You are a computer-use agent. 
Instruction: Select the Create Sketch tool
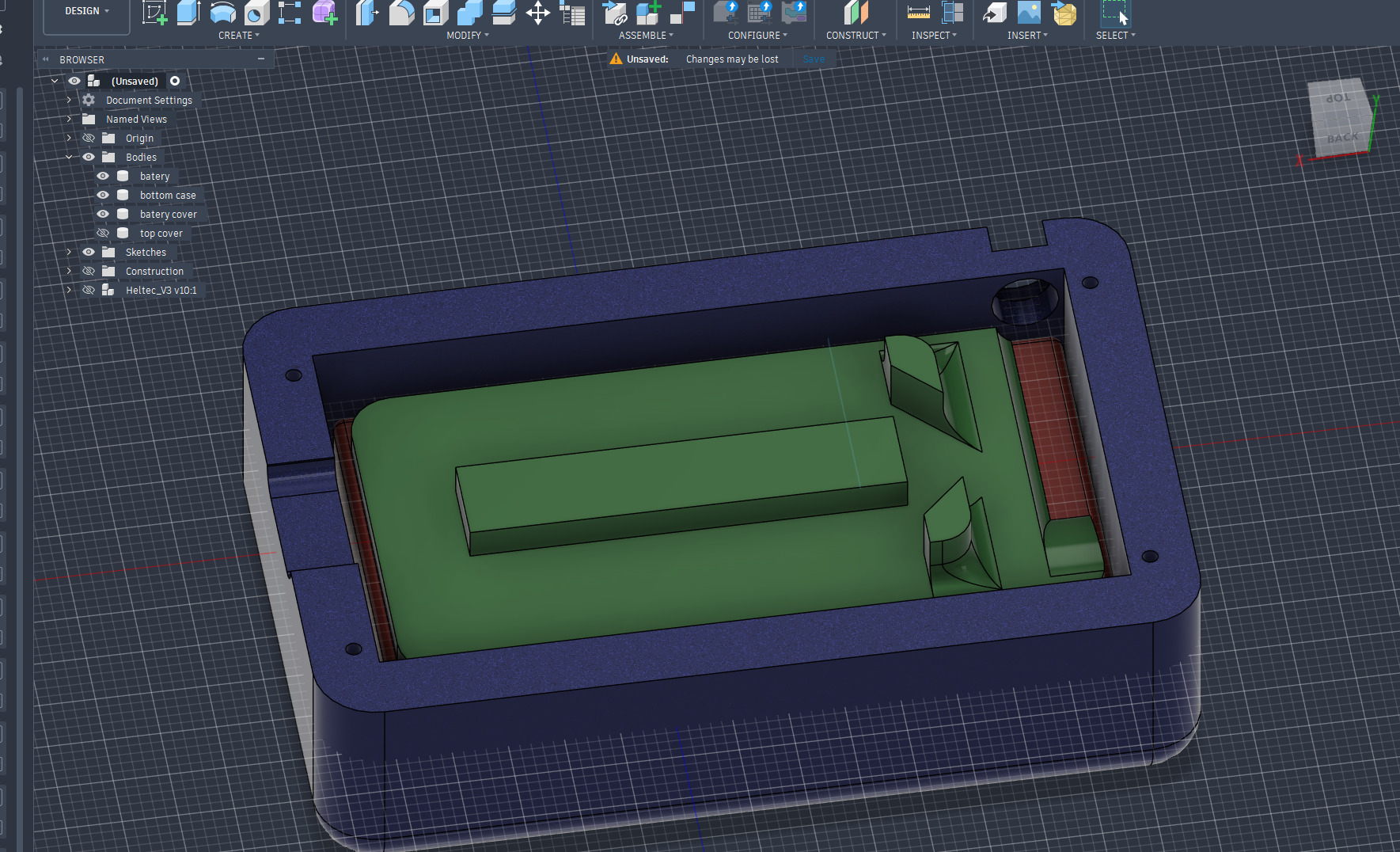coord(154,13)
